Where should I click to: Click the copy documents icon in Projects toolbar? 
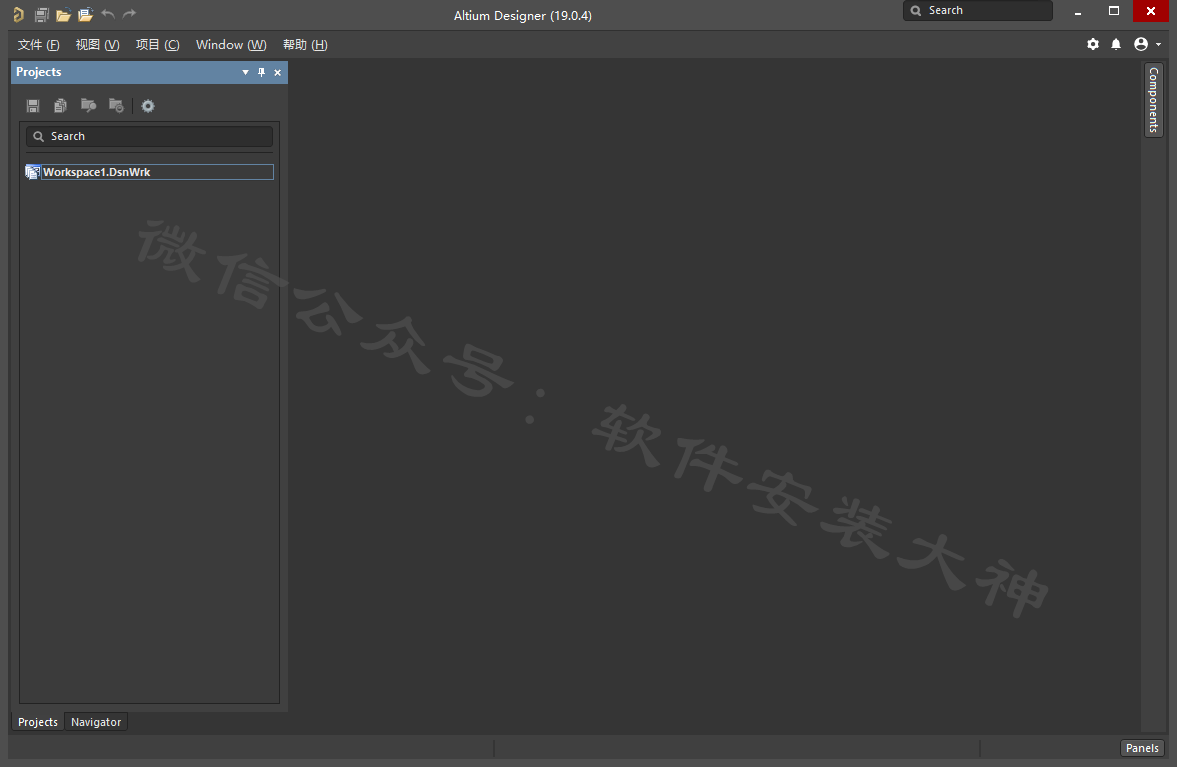(x=61, y=106)
